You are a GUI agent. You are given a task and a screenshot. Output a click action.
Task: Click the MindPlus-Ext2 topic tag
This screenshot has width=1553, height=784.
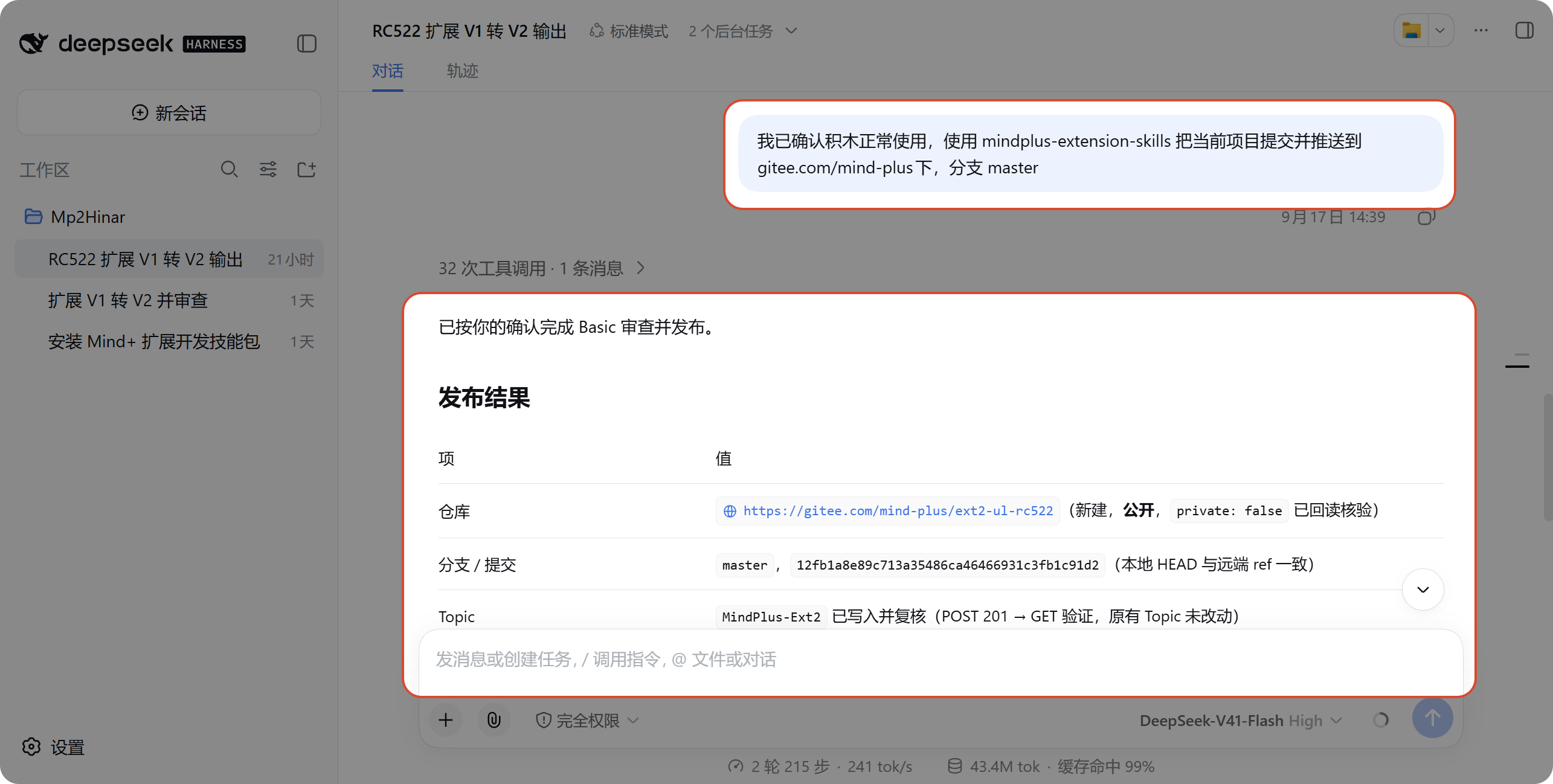[x=771, y=617]
